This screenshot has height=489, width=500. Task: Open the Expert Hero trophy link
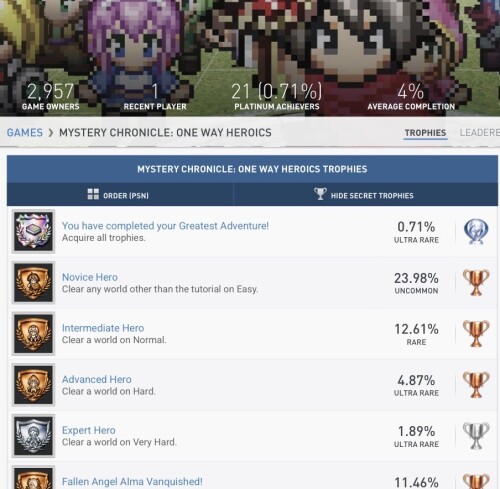89,430
